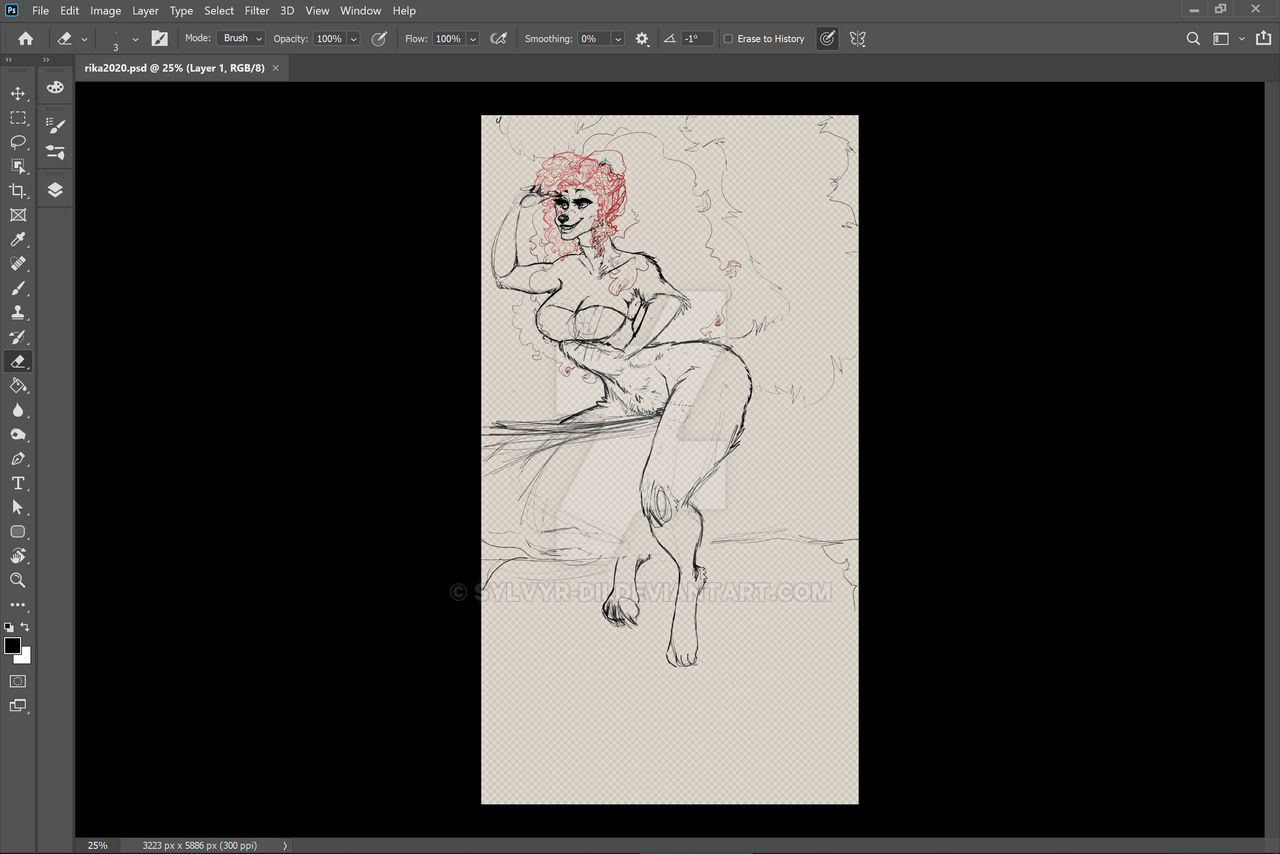This screenshot has height=854, width=1280.
Task: Open the Filter menu
Action: (257, 11)
